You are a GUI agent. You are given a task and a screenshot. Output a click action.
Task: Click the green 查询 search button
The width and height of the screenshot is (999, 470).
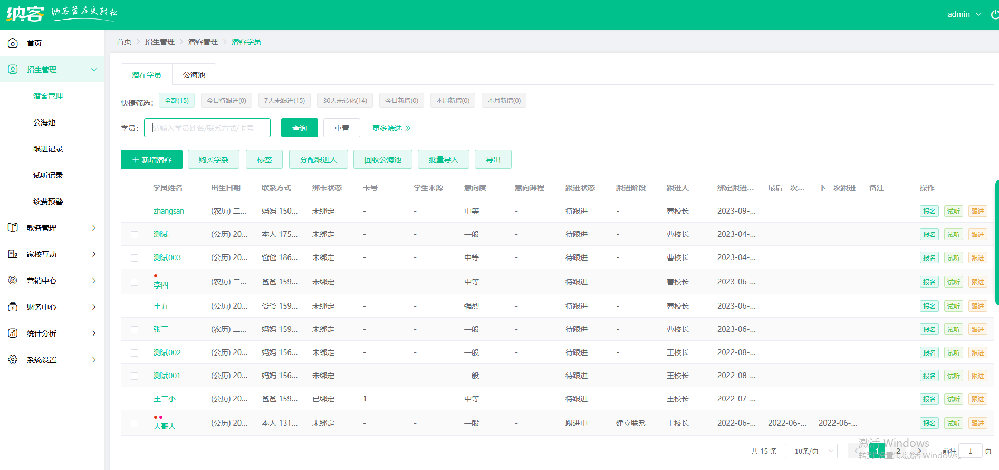299,128
